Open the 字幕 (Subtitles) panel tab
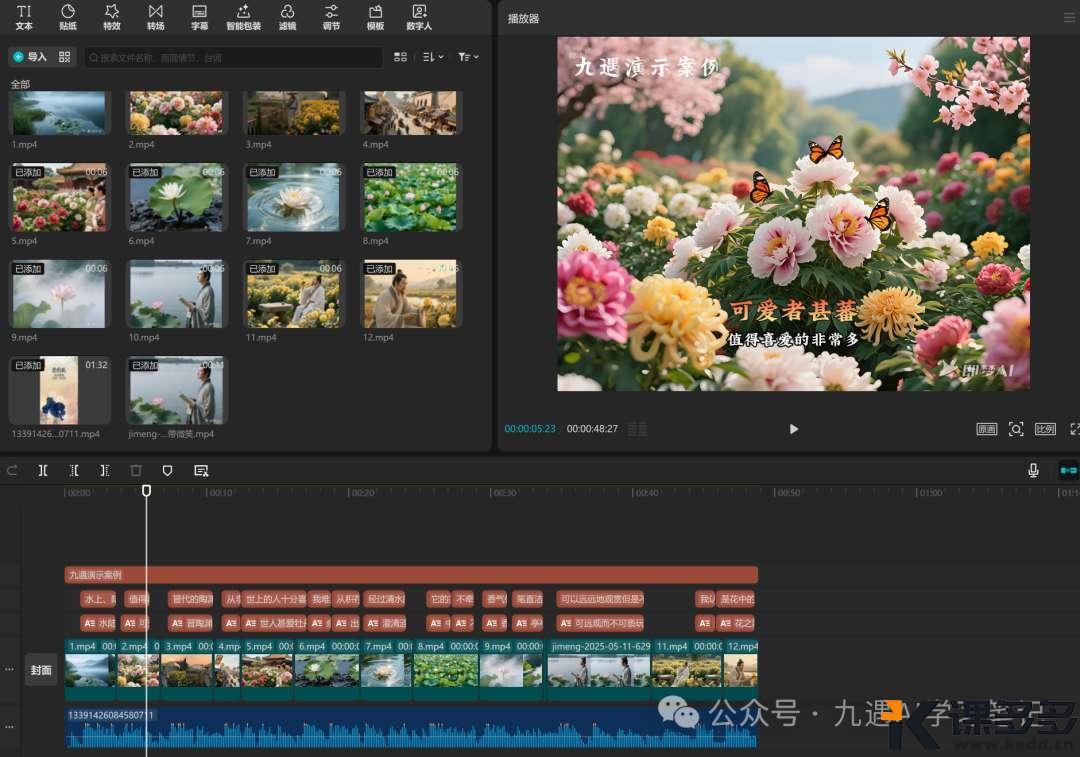 [200, 17]
